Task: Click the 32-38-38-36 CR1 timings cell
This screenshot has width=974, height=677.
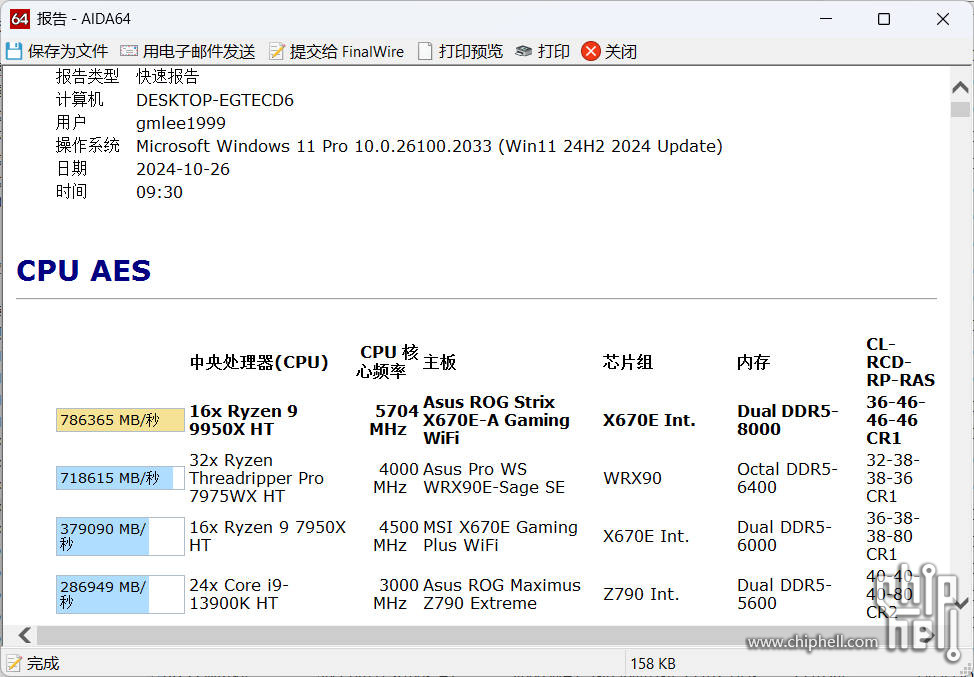Action: pos(893,478)
